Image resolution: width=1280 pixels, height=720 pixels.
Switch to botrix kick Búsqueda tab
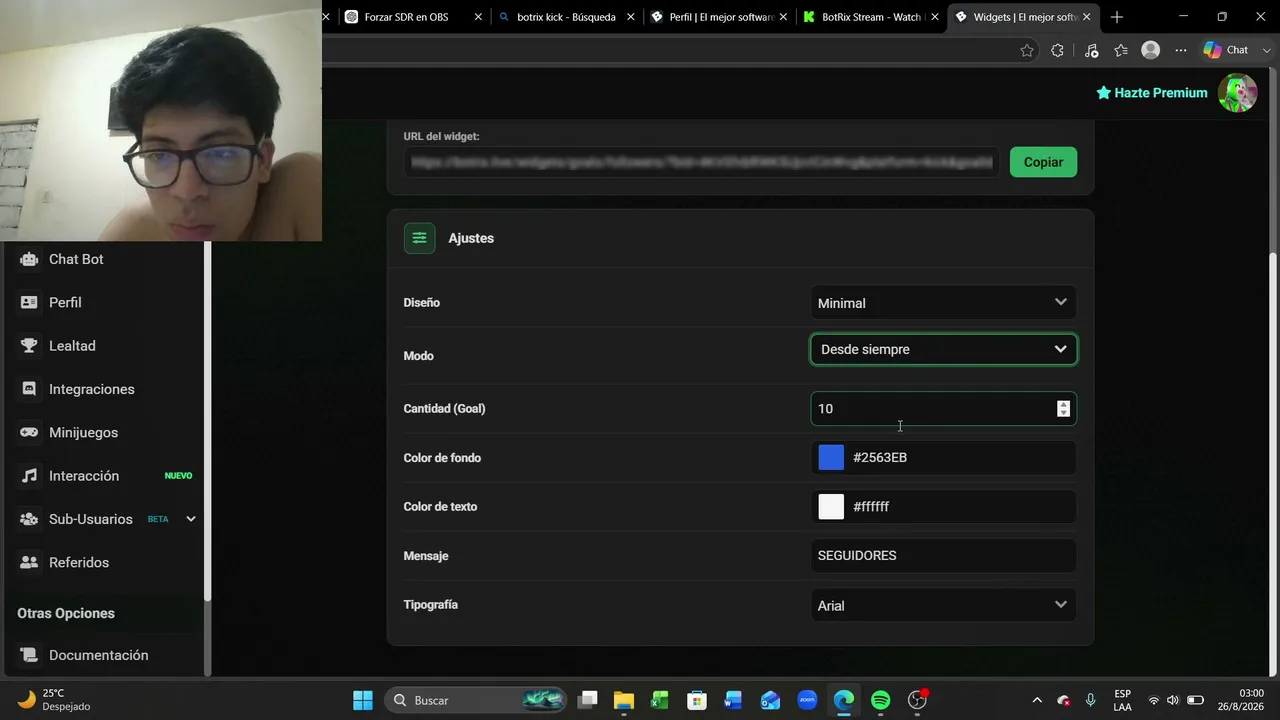tap(565, 17)
